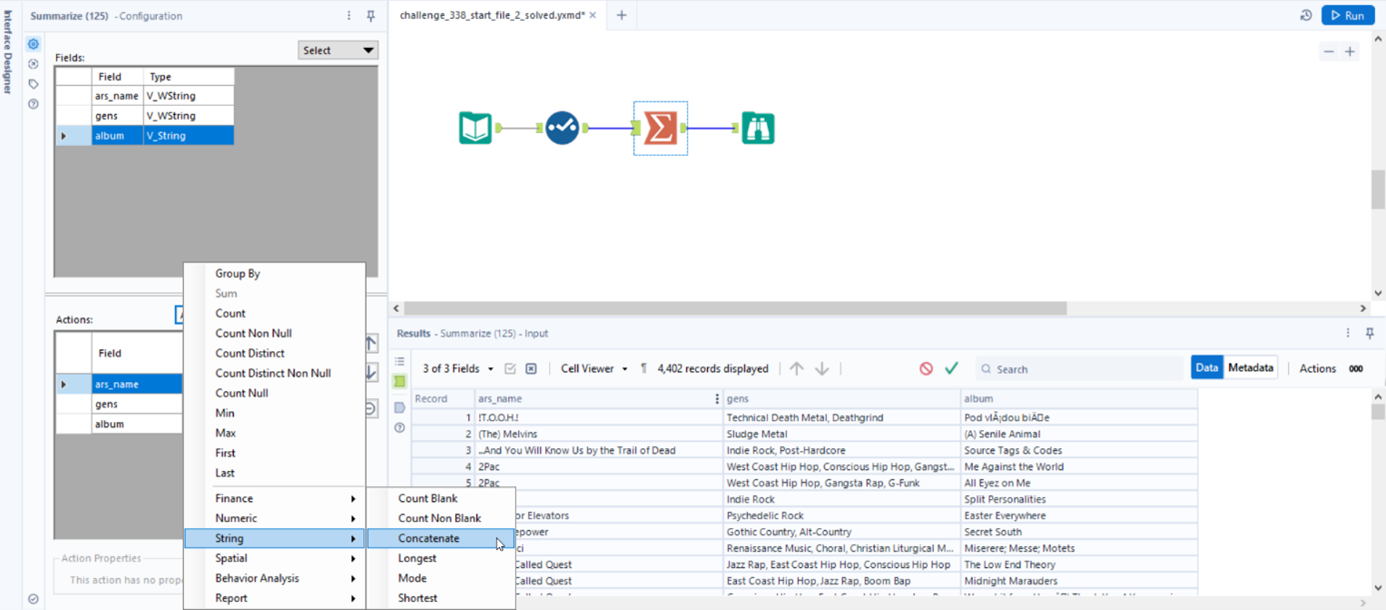This screenshot has height=610, width=1386.
Task: Expand the Behavior Analysis submenu
Action: coord(275,578)
